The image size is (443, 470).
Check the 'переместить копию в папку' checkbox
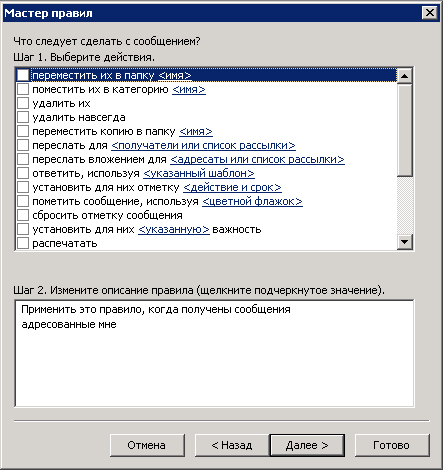pos(23,131)
